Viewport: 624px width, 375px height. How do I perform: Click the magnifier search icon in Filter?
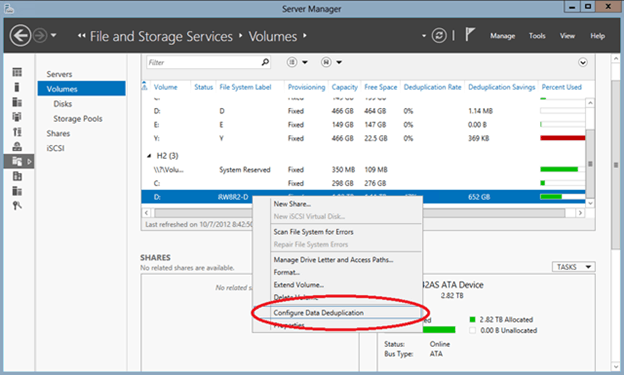[x=265, y=62]
